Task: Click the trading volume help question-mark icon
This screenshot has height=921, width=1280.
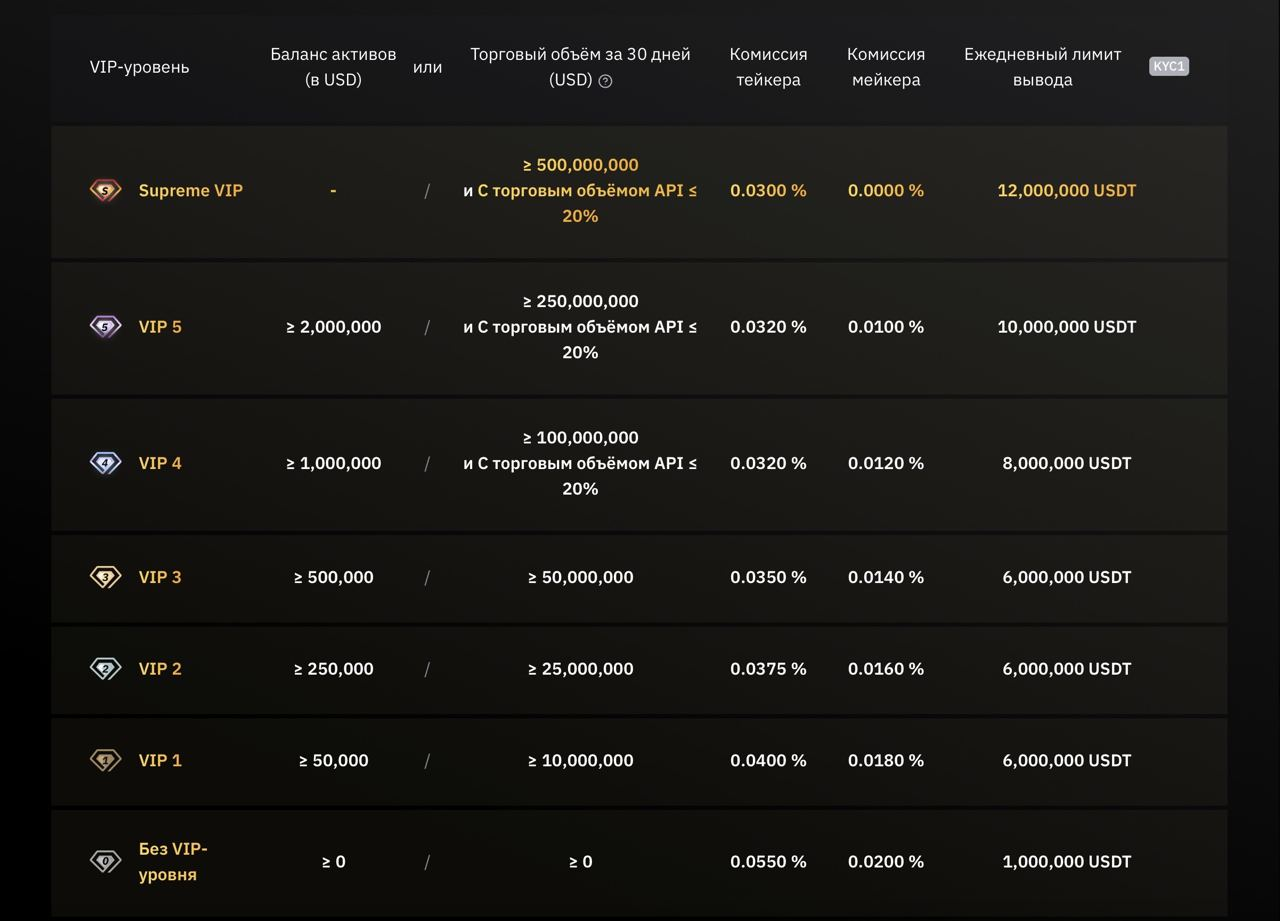Action: pyautogui.click(x=605, y=81)
